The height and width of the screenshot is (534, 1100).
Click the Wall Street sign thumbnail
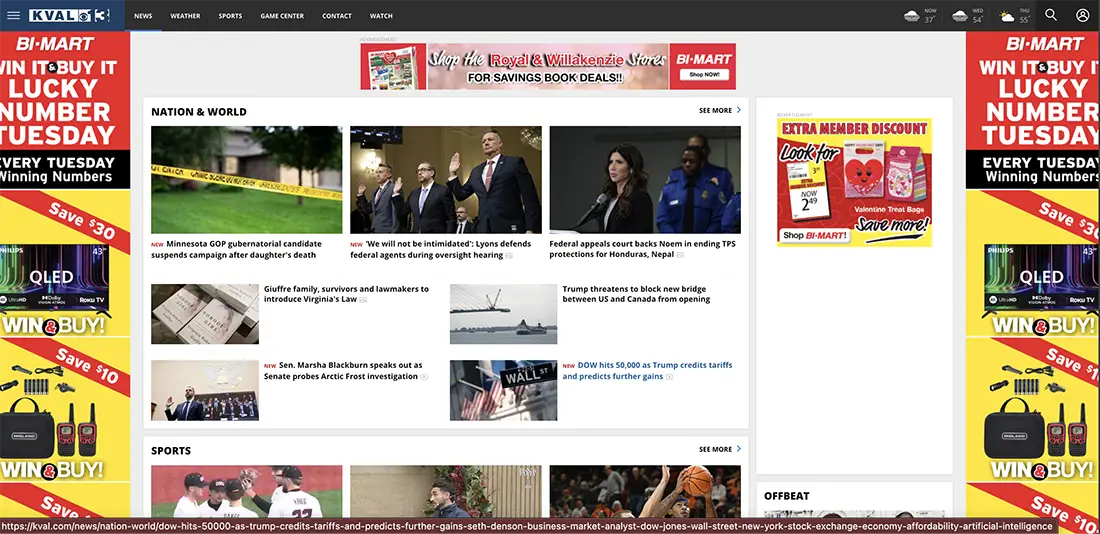click(x=503, y=390)
